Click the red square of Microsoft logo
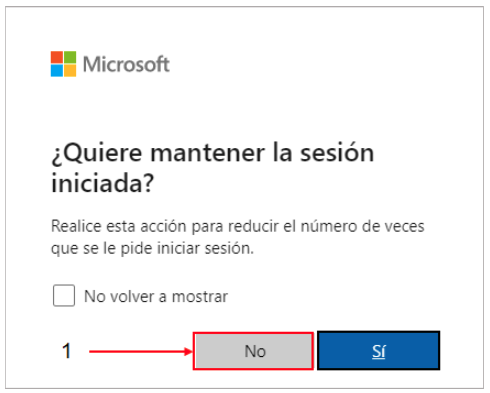The width and height of the screenshot is (490, 393). (57, 57)
